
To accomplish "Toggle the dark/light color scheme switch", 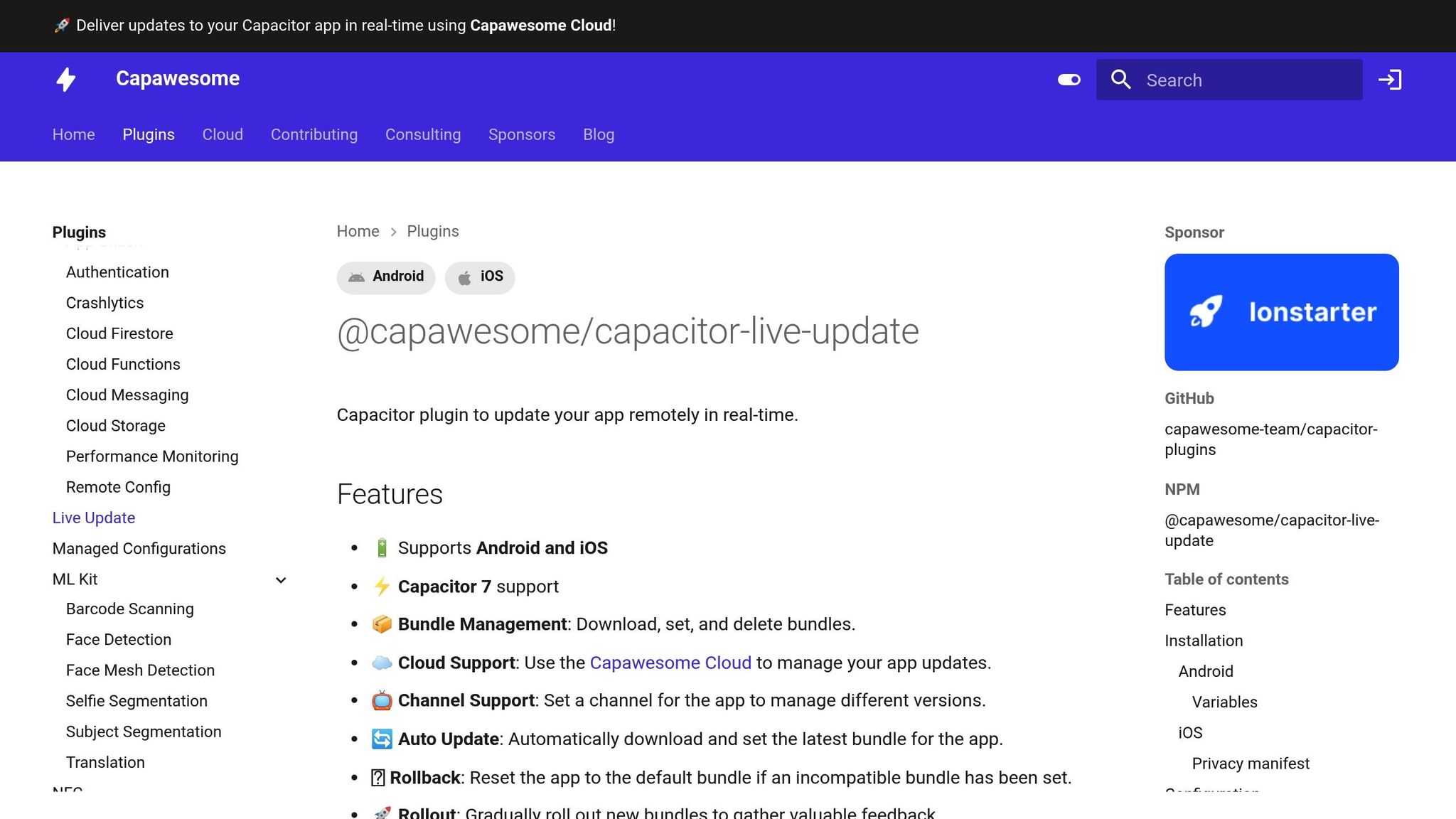I will [1069, 80].
